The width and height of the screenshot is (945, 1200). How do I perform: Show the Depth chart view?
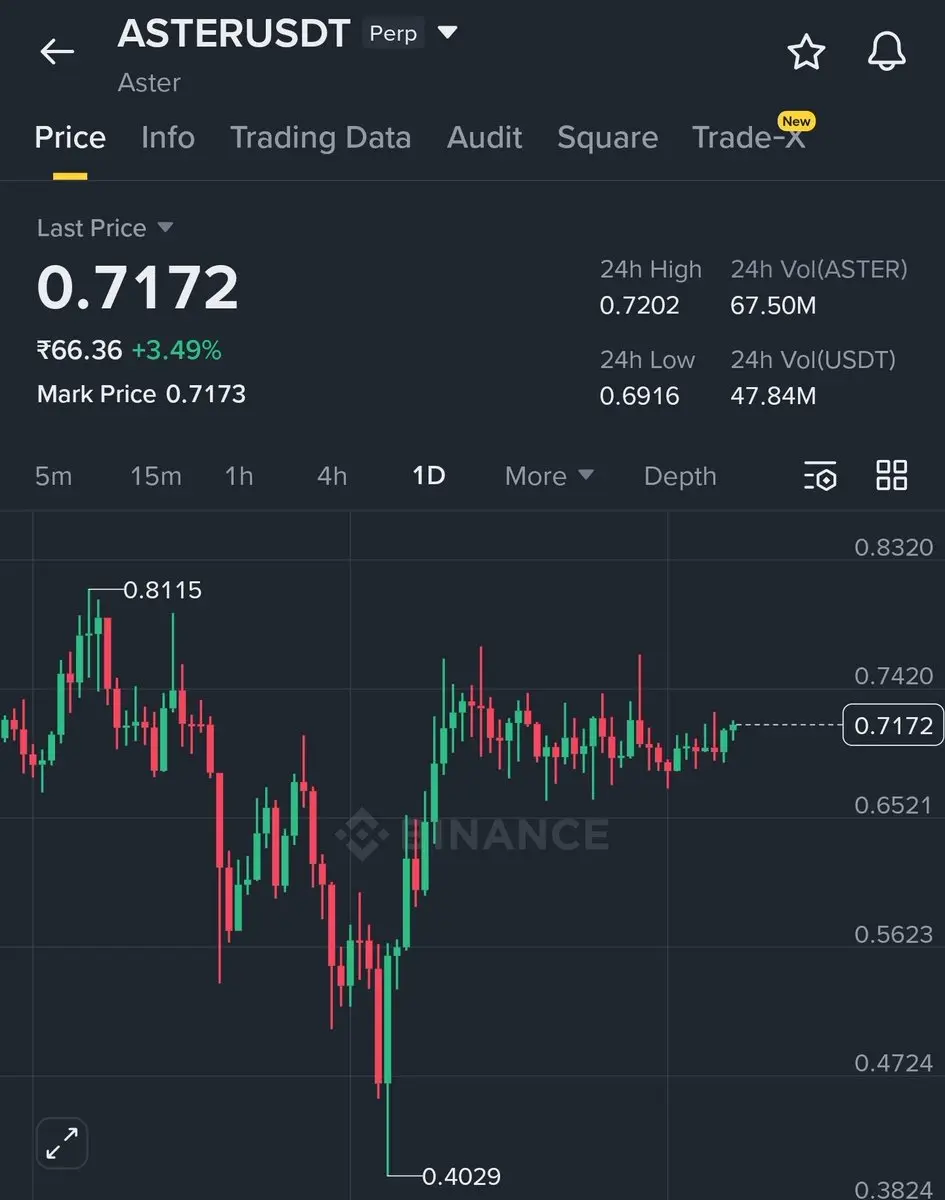tap(680, 476)
